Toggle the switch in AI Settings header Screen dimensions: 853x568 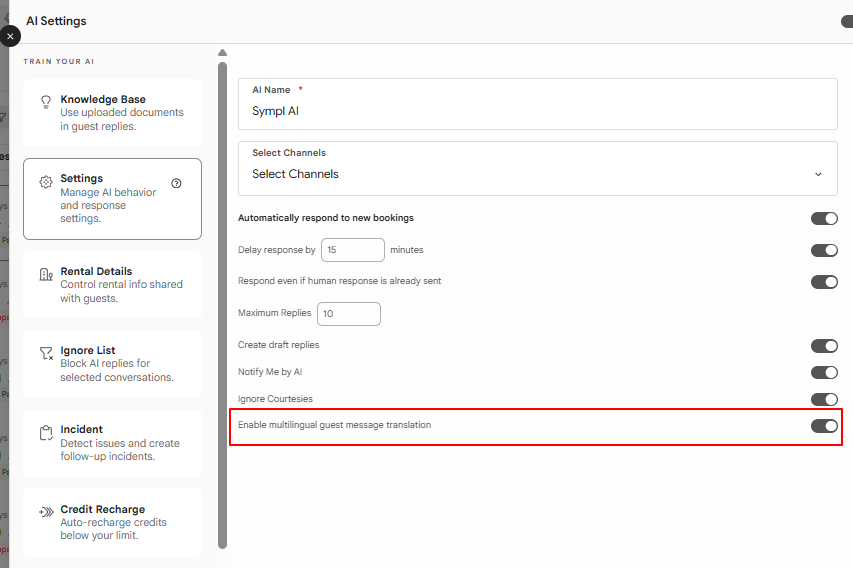[847, 21]
